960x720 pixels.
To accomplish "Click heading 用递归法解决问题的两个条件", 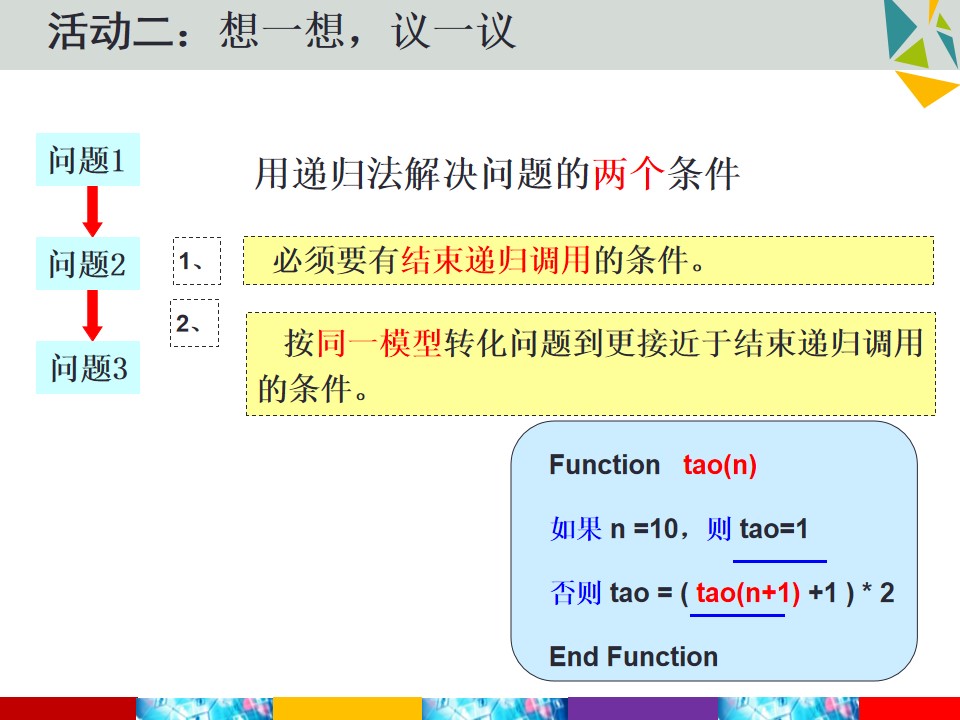I will (x=497, y=174).
